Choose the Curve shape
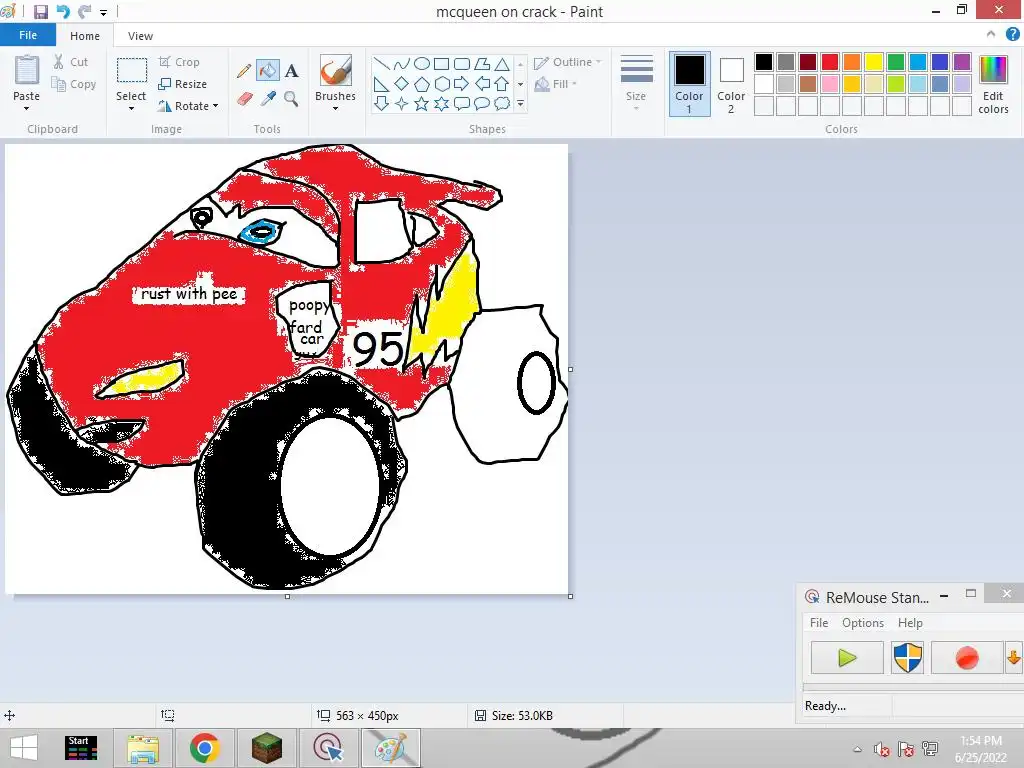Viewport: 1024px width, 768px height. click(x=402, y=63)
